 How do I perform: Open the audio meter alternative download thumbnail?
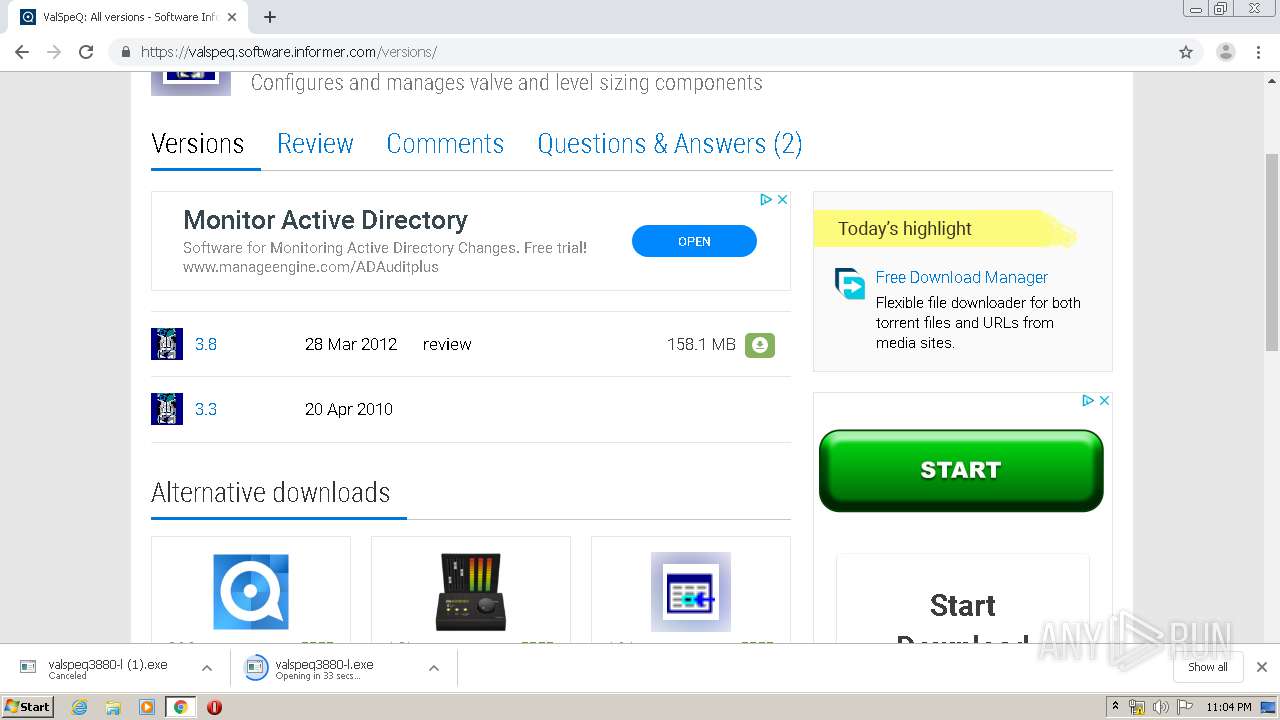click(471, 591)
